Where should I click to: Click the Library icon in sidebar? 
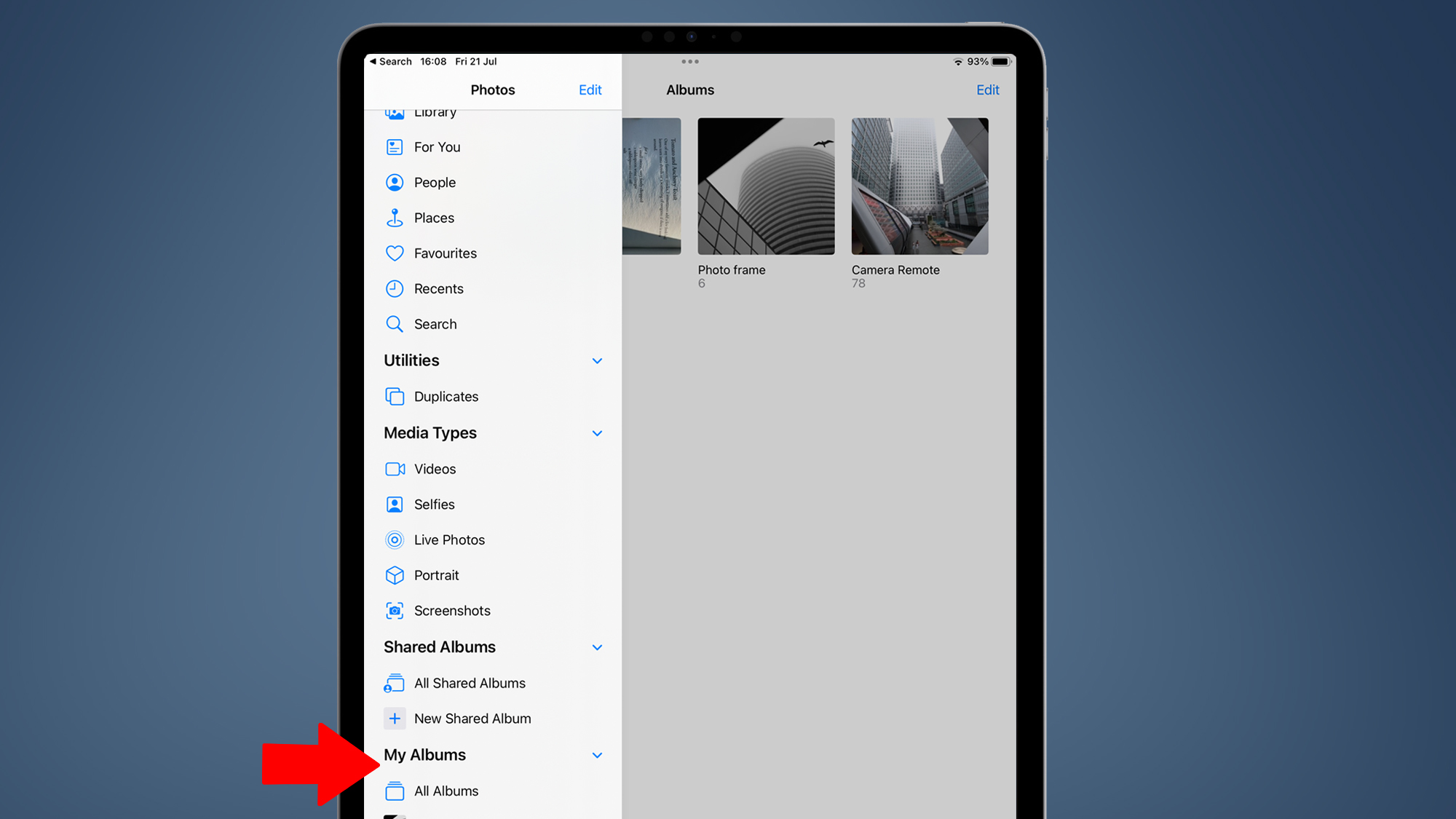tap(396, 111)
